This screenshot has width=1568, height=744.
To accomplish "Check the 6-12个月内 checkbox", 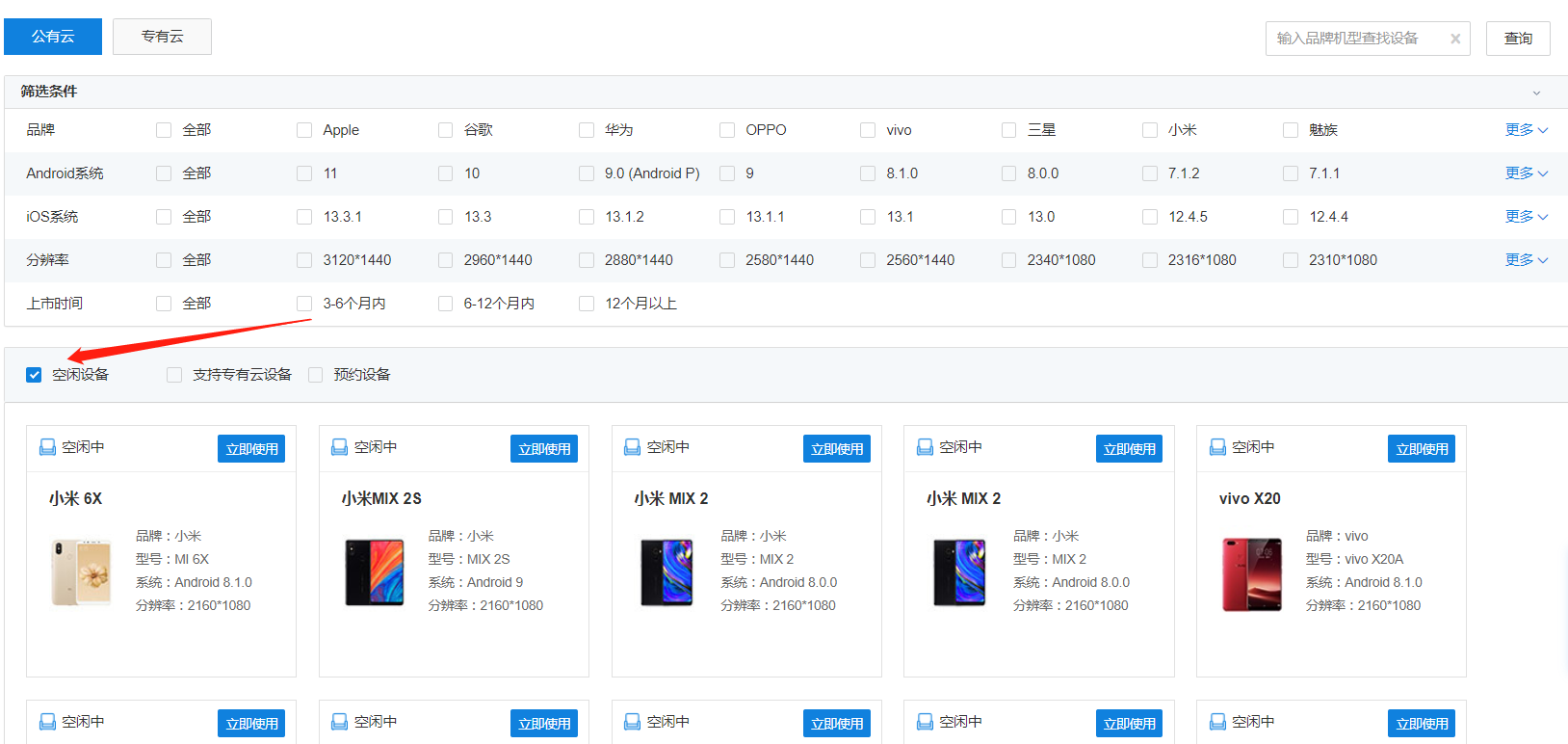I will (445, 304).
